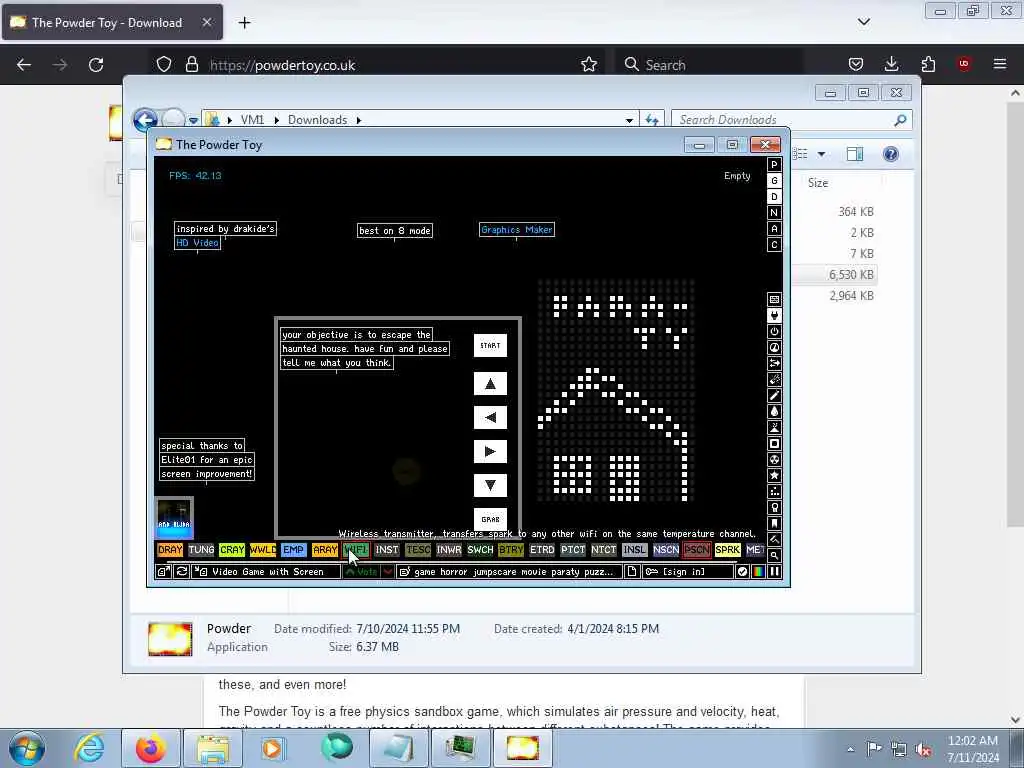Open the Graphics Maker sign link
This screenshot has width=1024, height=768.
pyautogui.click(x=517, y=230)
